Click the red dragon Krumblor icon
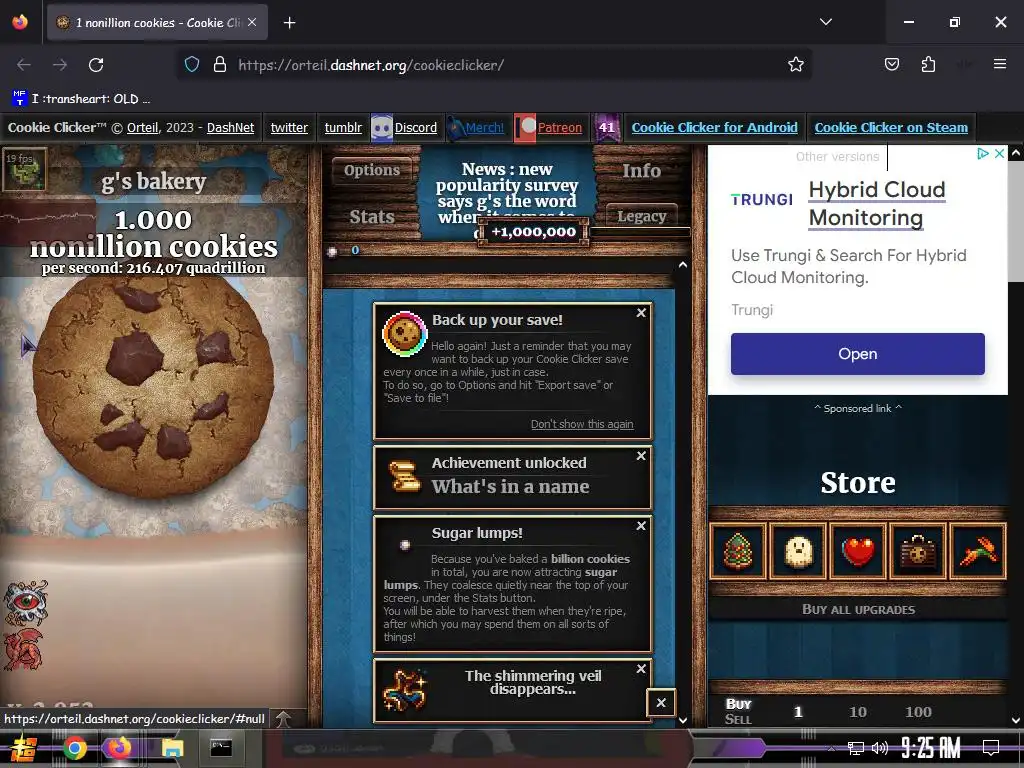Viewport: 1024px width, 768px height. pyautogui.click(x=24, y=649)
